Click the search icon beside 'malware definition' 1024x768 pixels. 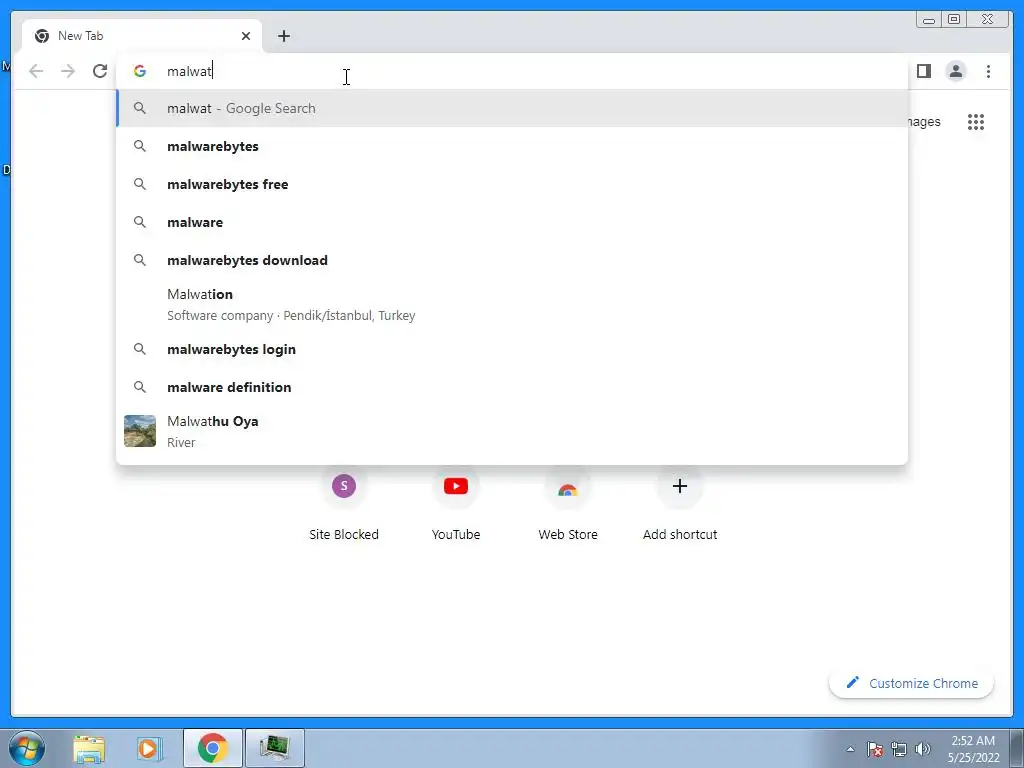(140, 387)
